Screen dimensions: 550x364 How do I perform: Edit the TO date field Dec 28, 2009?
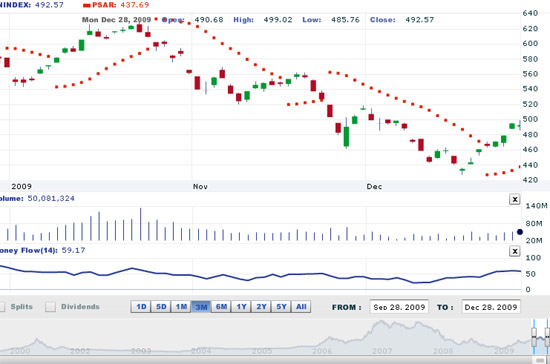click(x=491, y=307)
